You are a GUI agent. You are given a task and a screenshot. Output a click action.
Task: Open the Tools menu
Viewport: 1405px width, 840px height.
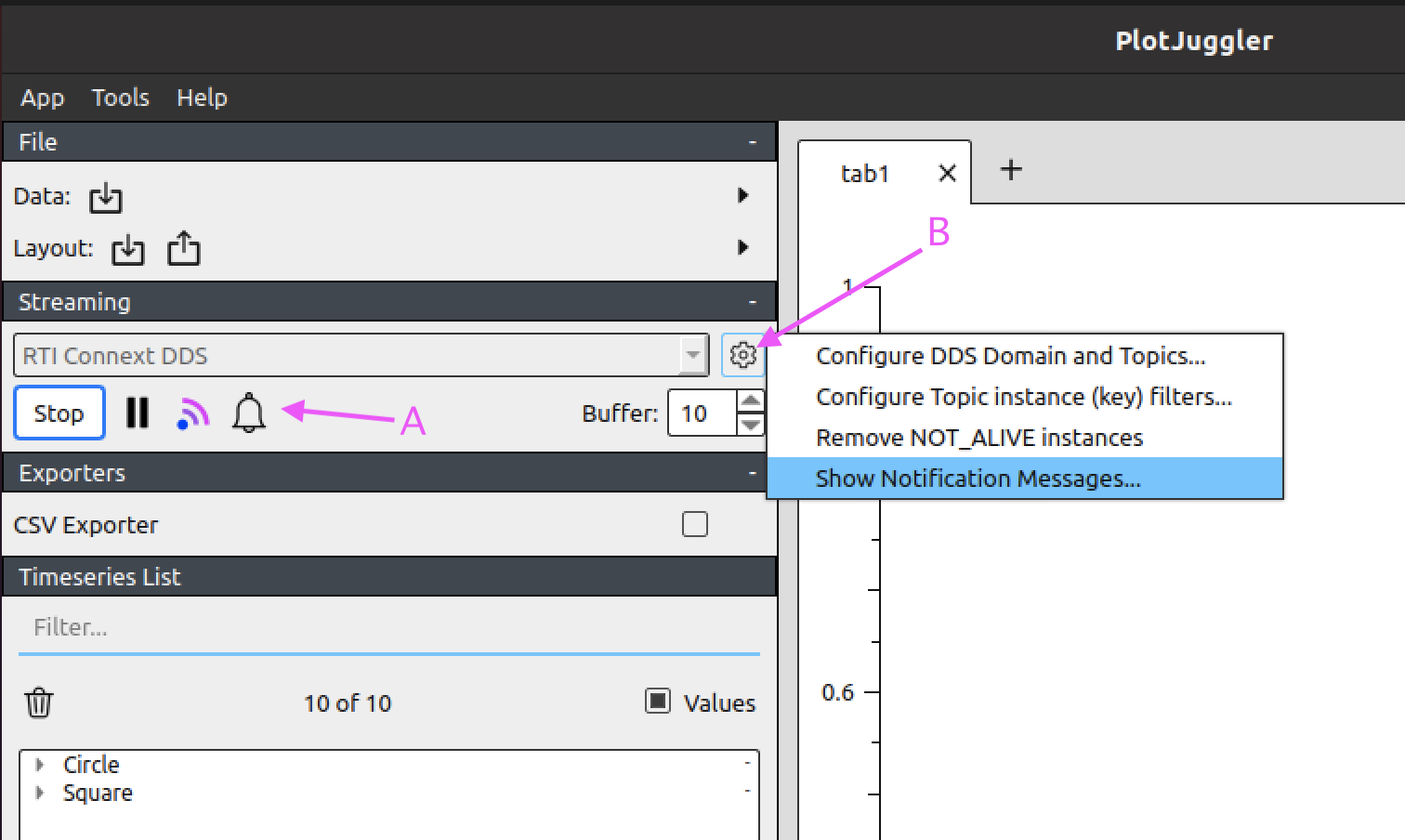pos(120,98)
